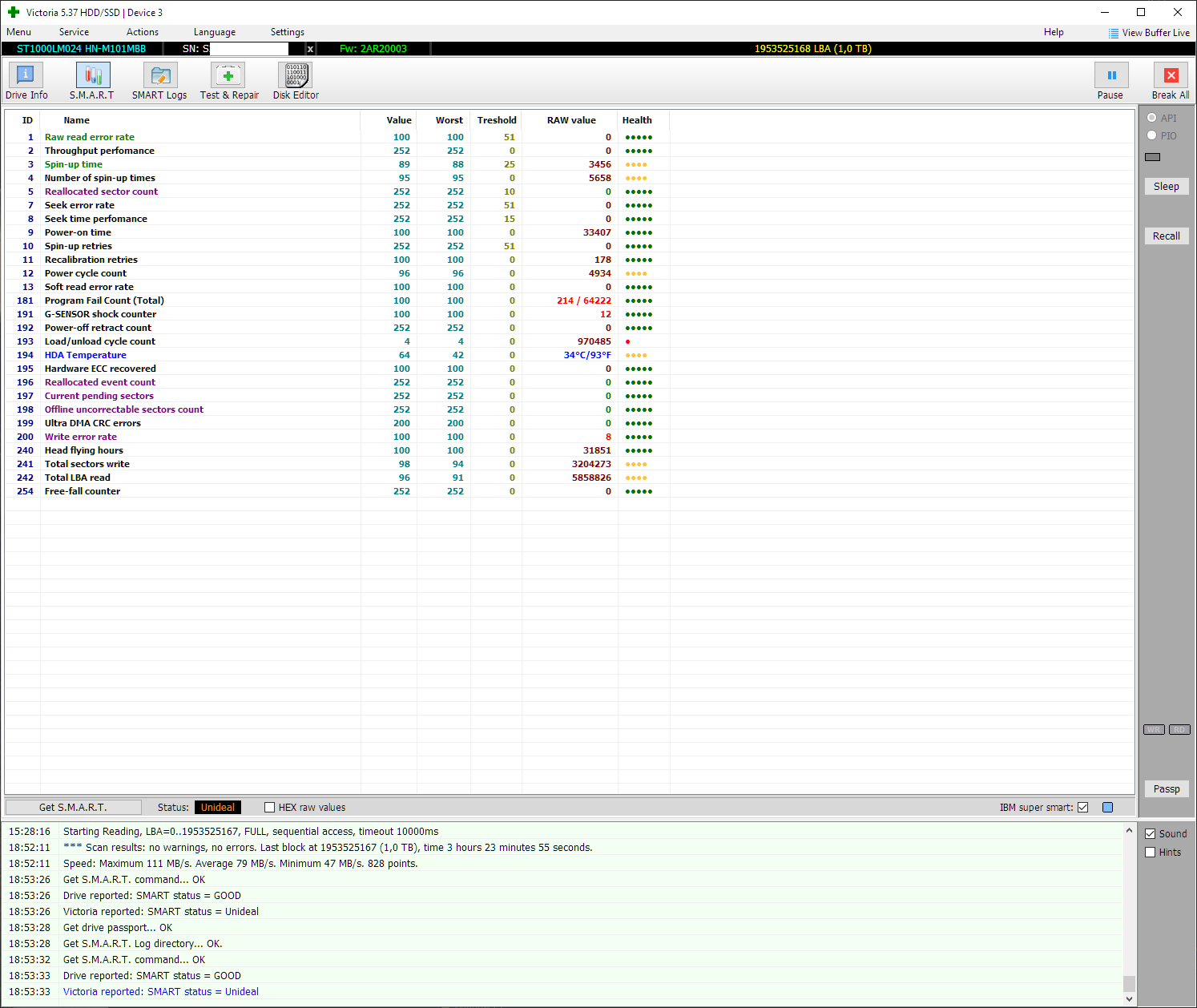Click the Get S.M.A.R.T. button
Screen dimensions: 1197x1008
(x=73, y=808)
